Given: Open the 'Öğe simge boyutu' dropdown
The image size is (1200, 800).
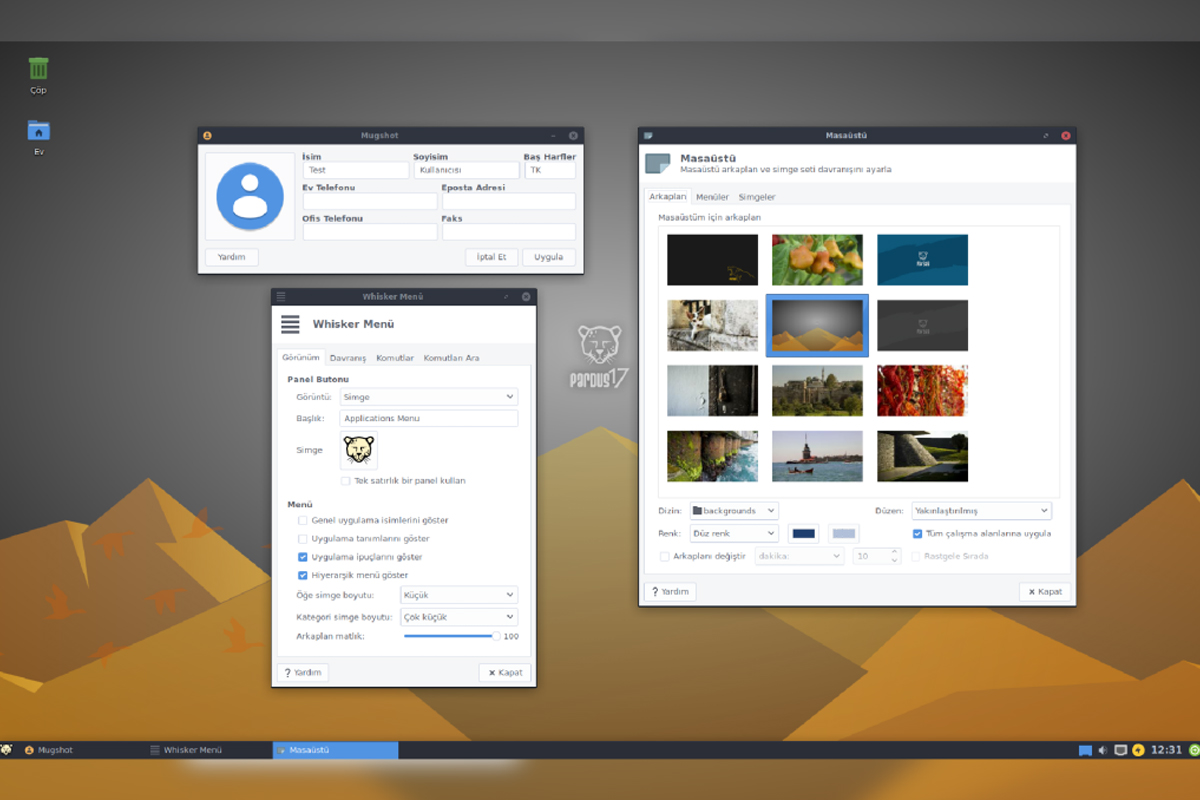Looking at the screenshot, I should point(459,595).
